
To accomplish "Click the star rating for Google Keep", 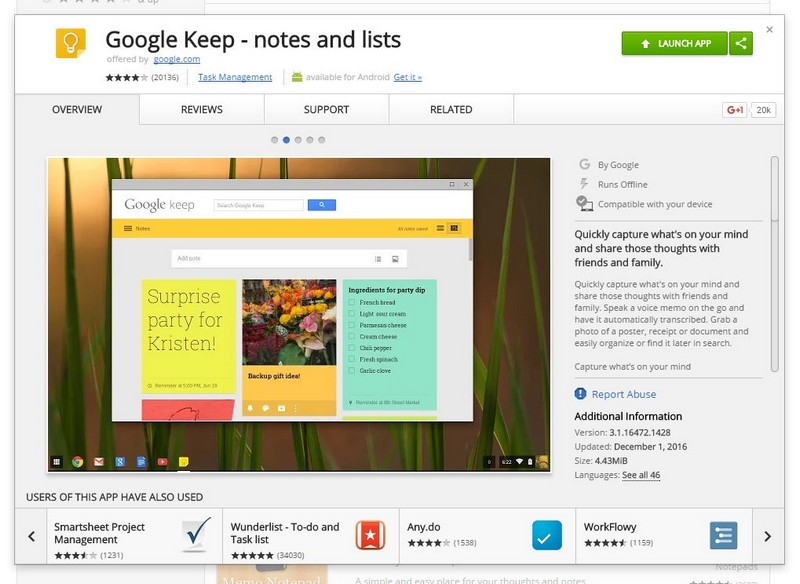I will pyautogui.click(x=127, y=78).
